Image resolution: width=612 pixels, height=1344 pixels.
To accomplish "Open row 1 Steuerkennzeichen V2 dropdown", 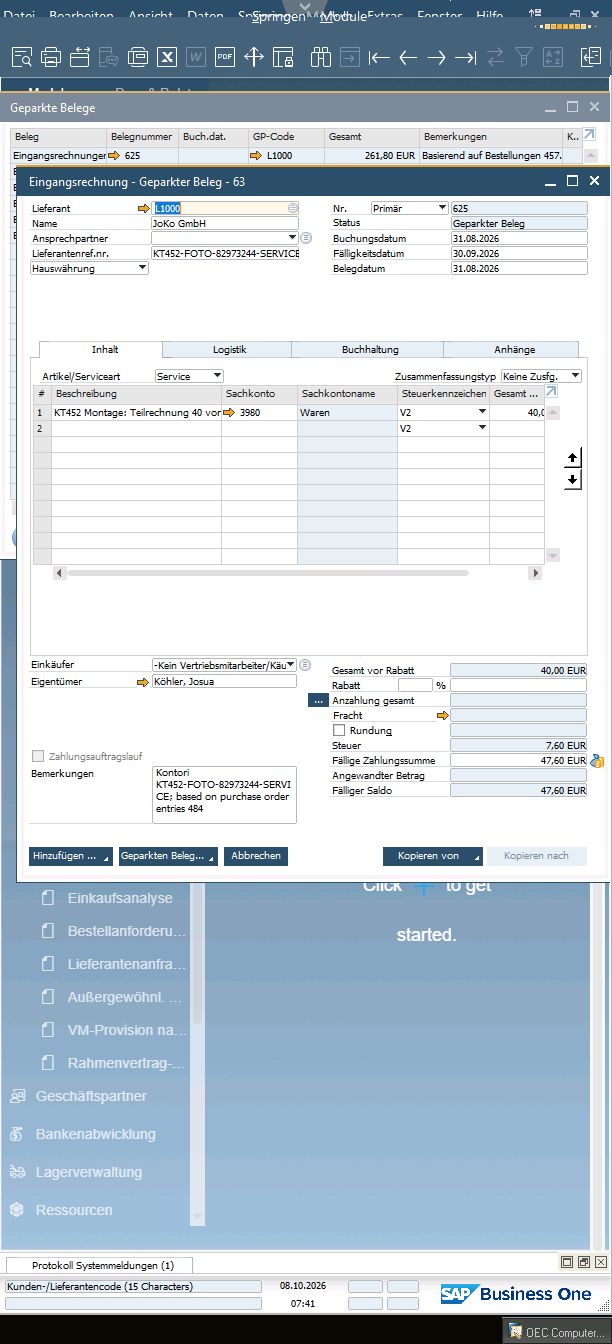I will (x=482, y=412).
